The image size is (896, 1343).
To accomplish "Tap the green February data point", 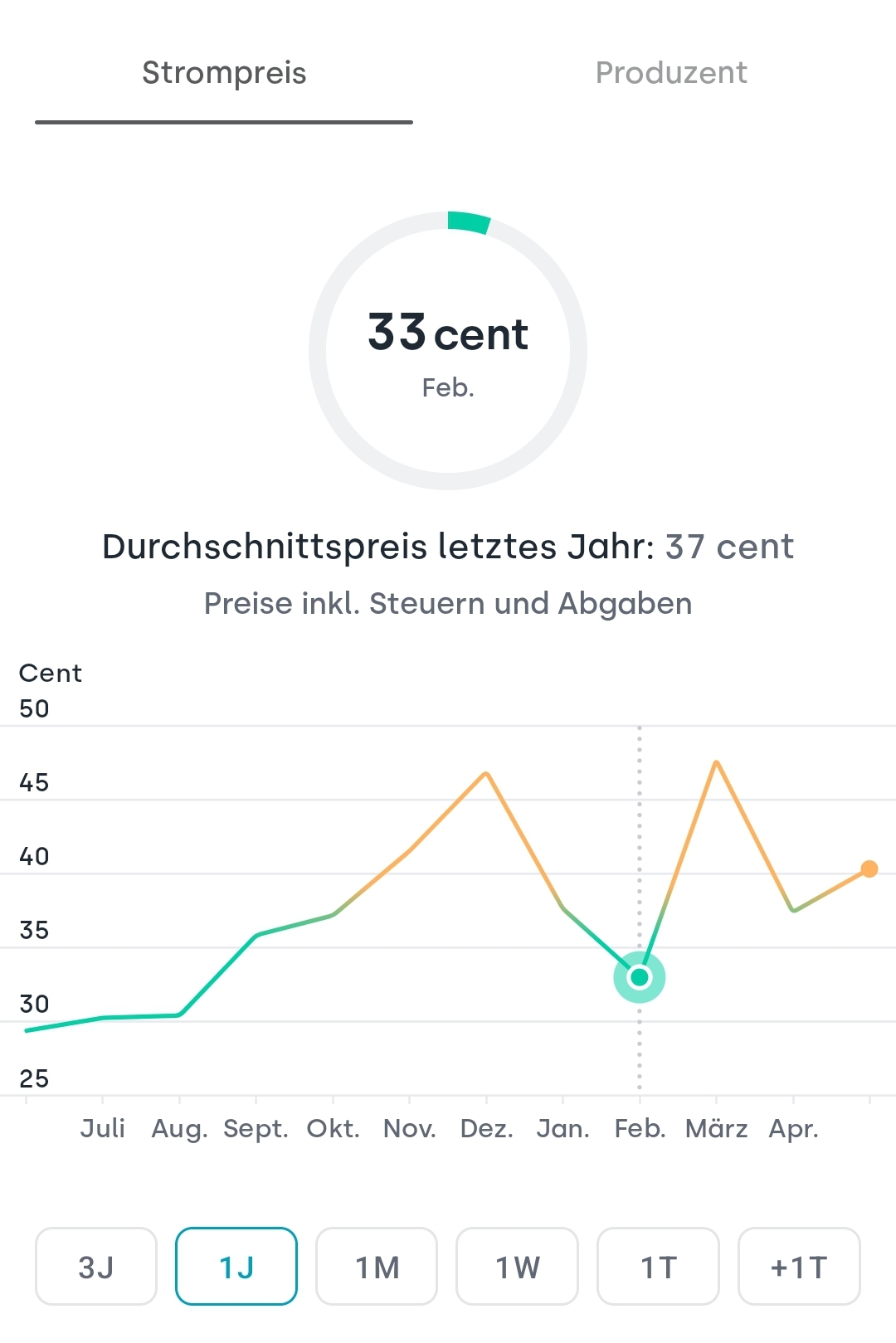I will click(x=640, y=977).
